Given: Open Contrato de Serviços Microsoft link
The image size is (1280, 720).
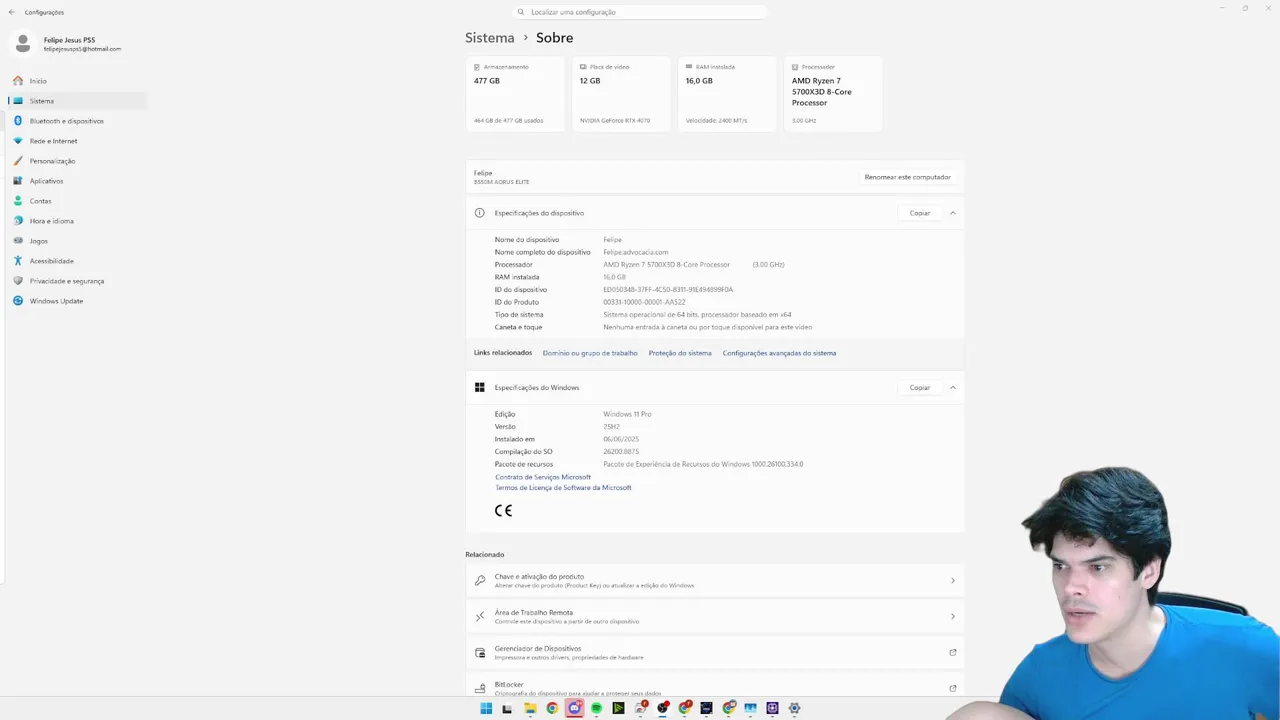Looking at the screenshot, I should (543, 477).
